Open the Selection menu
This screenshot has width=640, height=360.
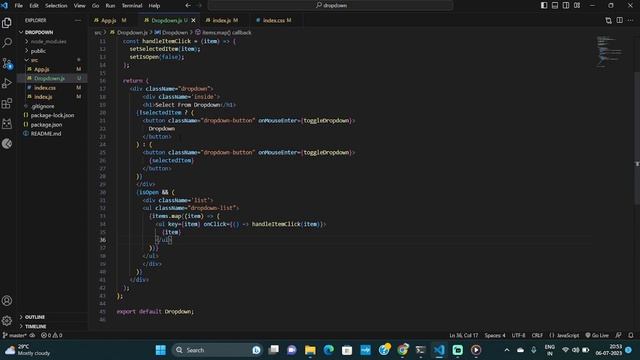[x=56, y=6]
